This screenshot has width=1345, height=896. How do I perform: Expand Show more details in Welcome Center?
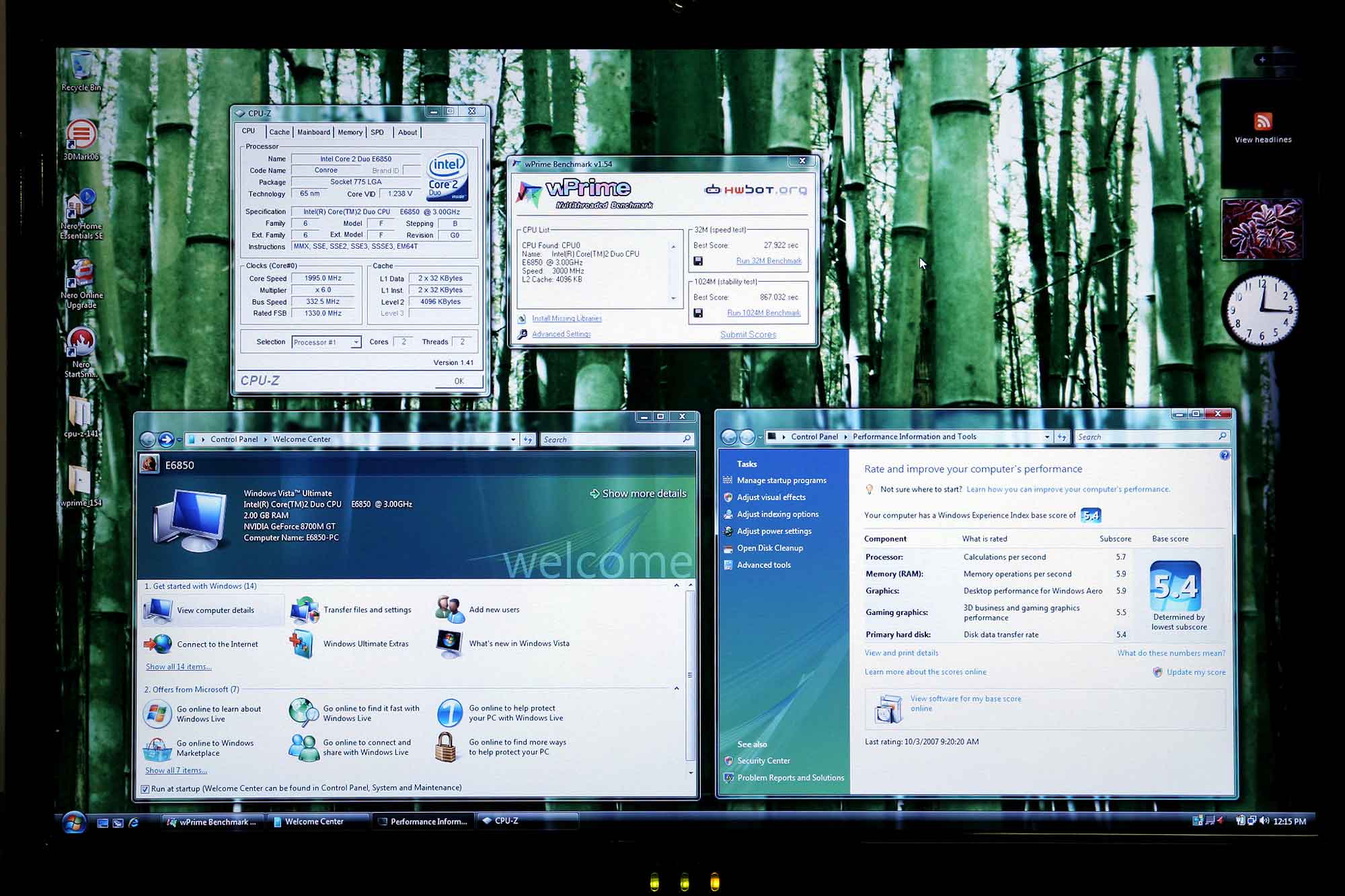pos(638,493)
